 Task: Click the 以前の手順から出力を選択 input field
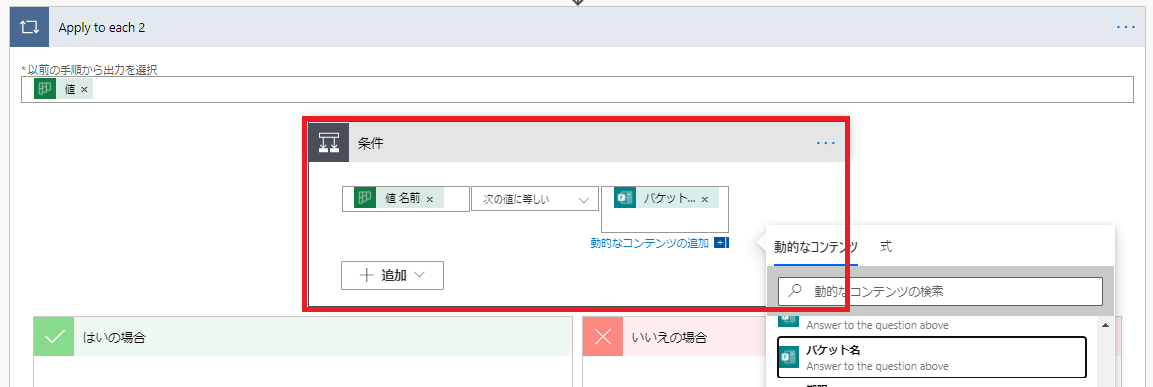[x=577, y=90]
